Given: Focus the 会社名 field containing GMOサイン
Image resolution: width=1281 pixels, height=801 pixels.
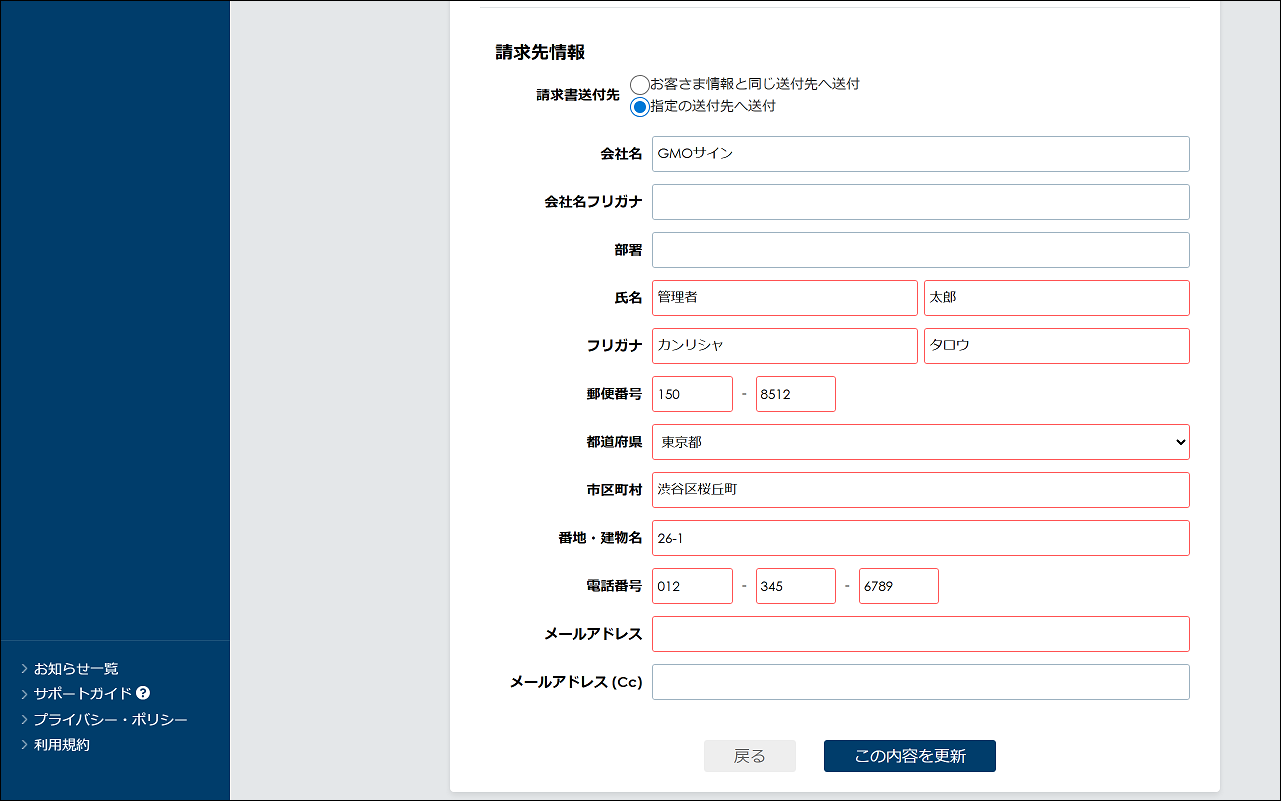Looking at the screenshot, I should (920, 154).
